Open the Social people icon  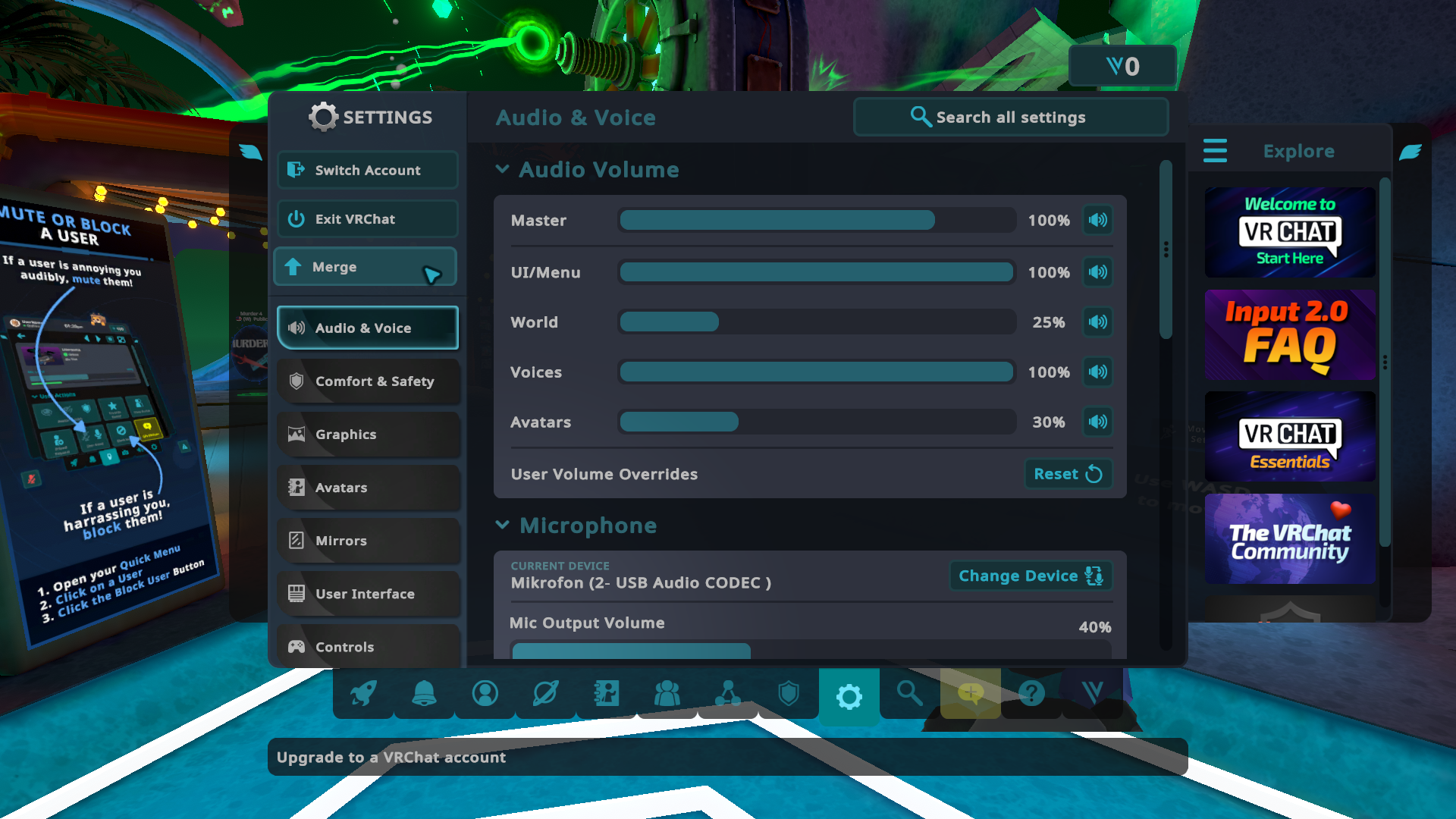pos(667,693)
